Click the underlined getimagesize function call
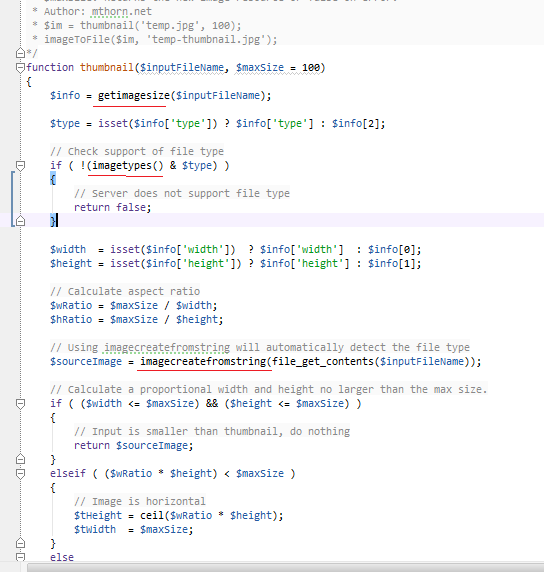This screenshot has width=544, height=572. (x=134, y=96)
